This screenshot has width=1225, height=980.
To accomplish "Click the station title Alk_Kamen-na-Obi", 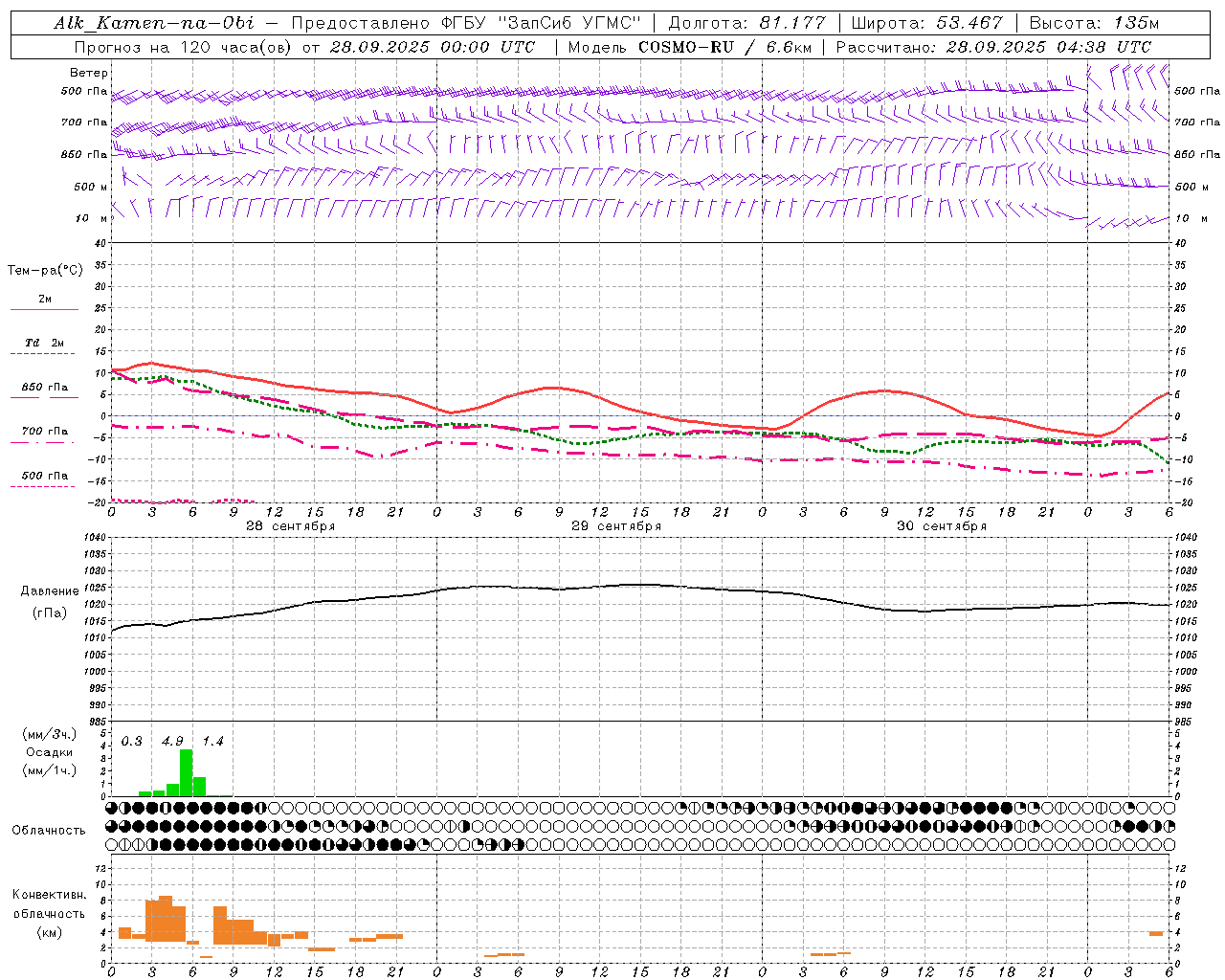I will pyautogui.click(x=154, y=23).
